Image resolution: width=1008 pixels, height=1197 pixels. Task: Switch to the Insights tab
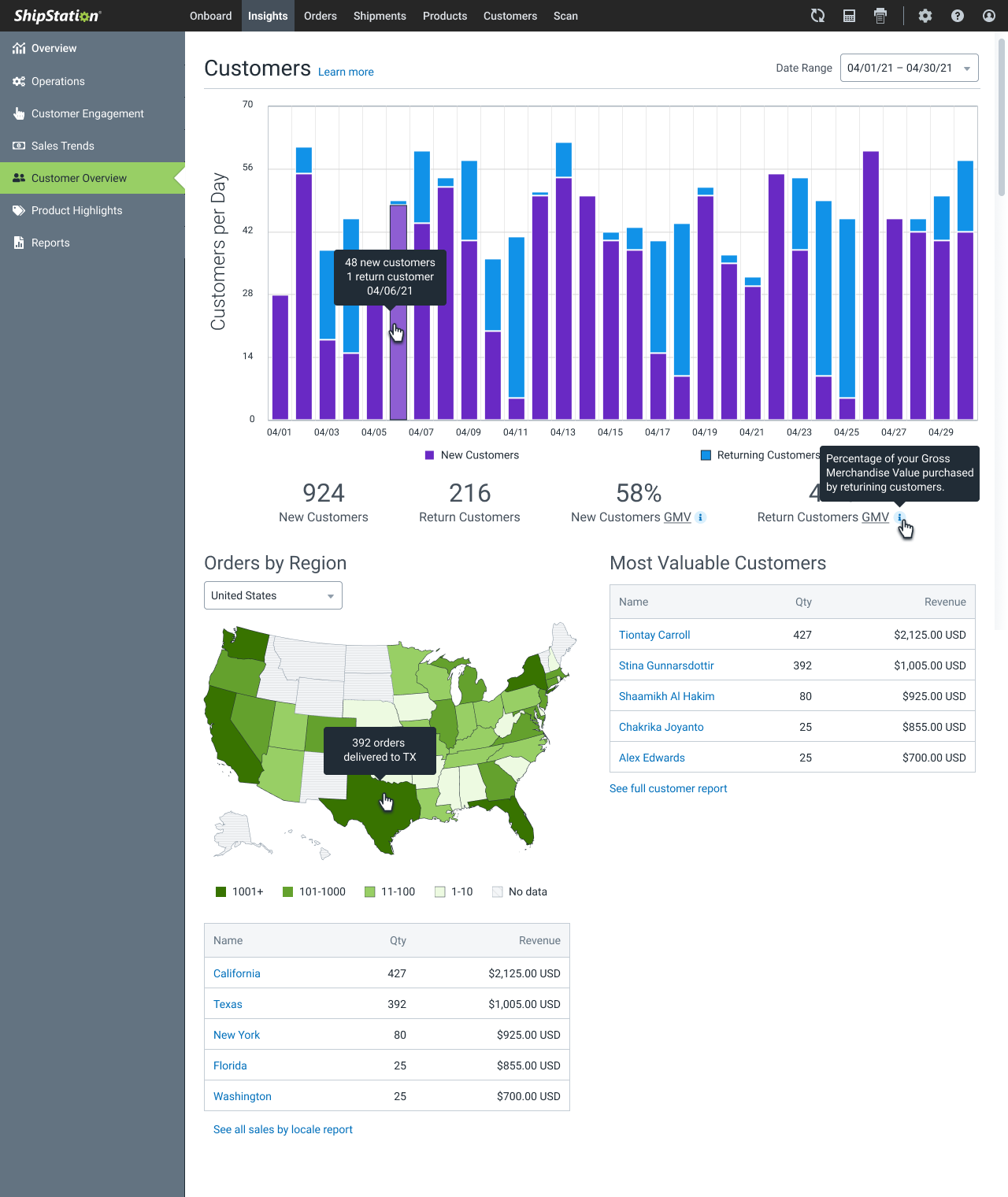[267, 16]
